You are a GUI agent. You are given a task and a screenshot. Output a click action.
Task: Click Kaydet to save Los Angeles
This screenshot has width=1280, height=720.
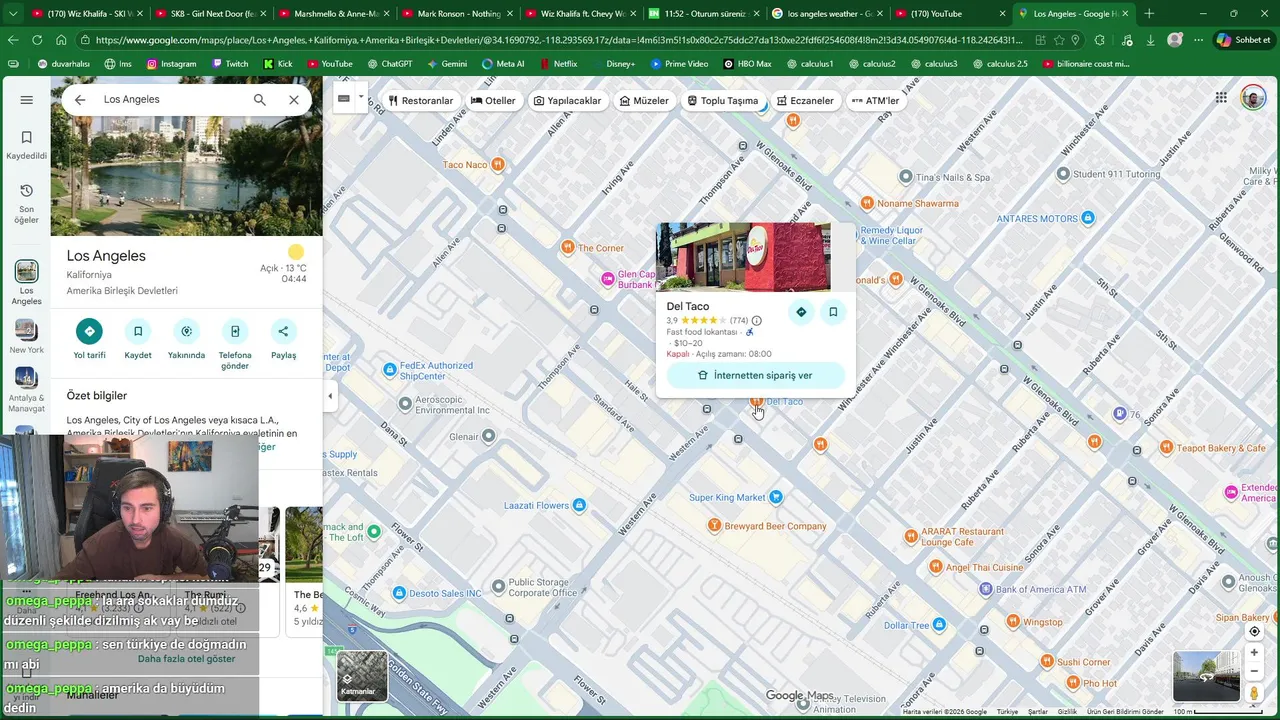point(138,339)
